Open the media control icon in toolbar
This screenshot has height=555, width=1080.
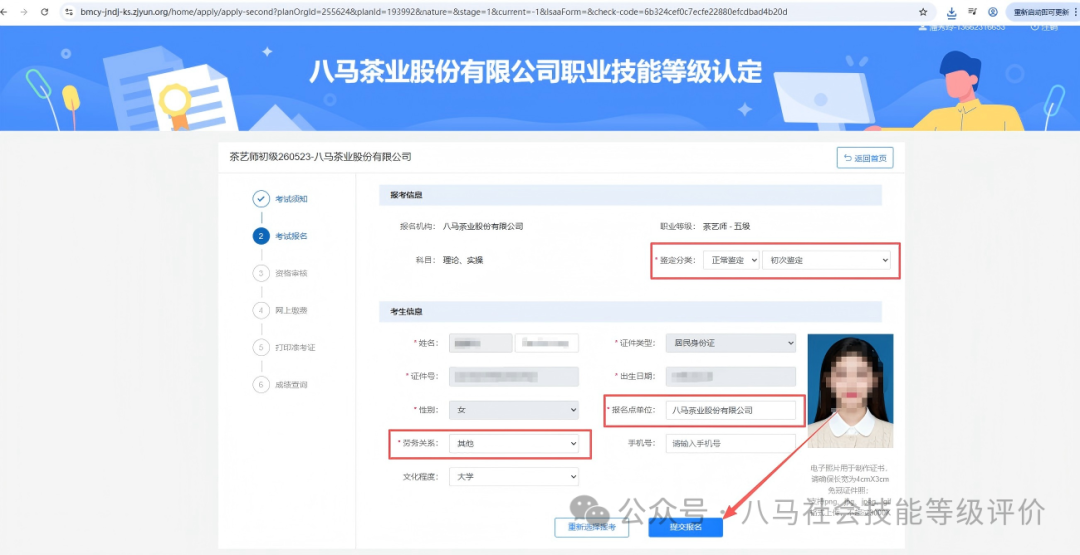[x=973, y=12]
